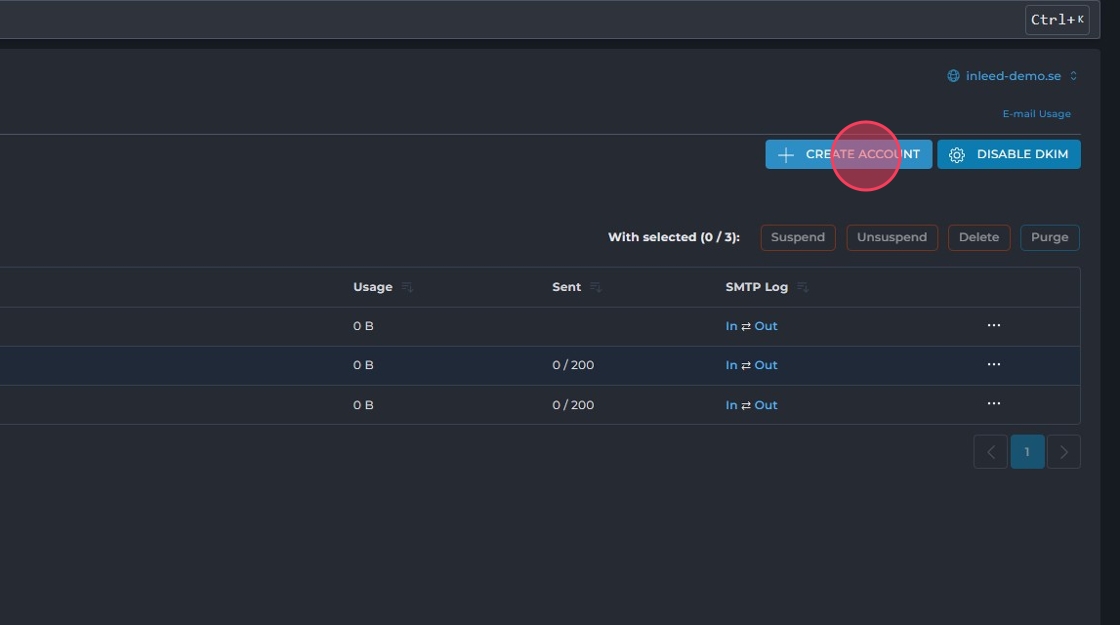Image resolution: width=1120 pixels, height=625 pixels.
Task: Click the Create Account button
Action: (x=848, y=155)
